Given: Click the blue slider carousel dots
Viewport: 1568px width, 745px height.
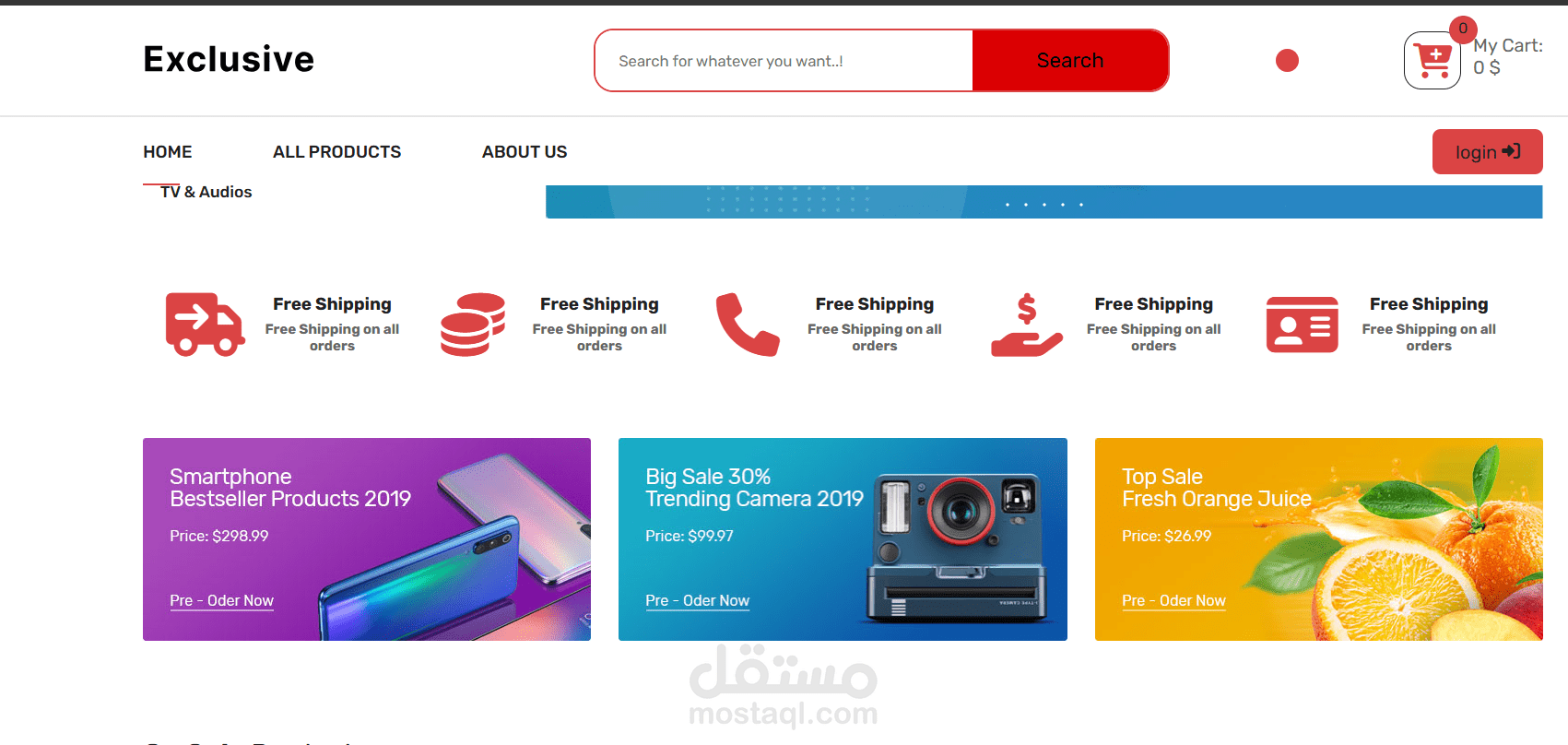Looking at the screenshot, I should [x=1043, y=205].
